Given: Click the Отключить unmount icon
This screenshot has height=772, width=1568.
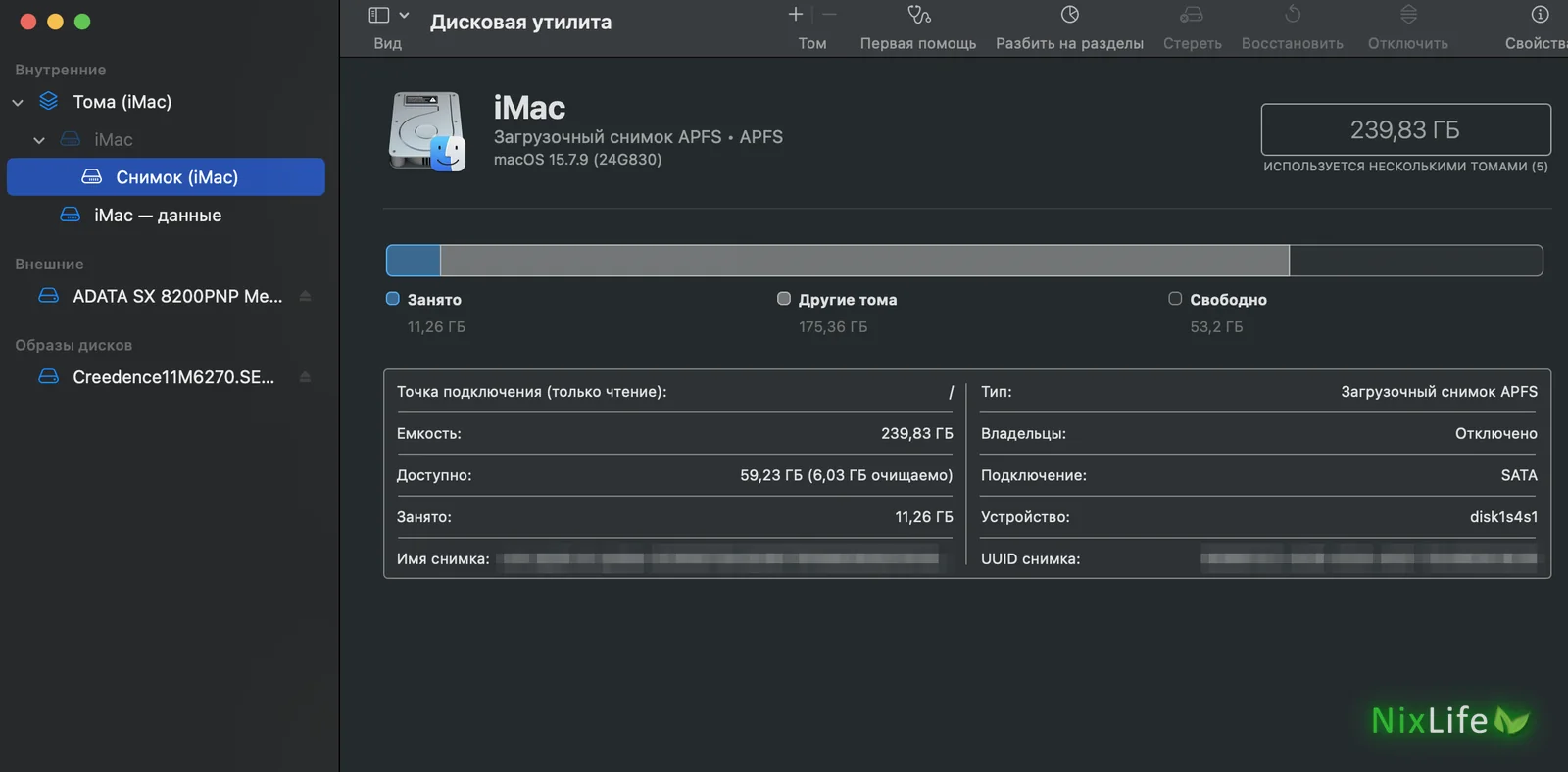Looking at the screenshot, I should [x=1408, y=14].
